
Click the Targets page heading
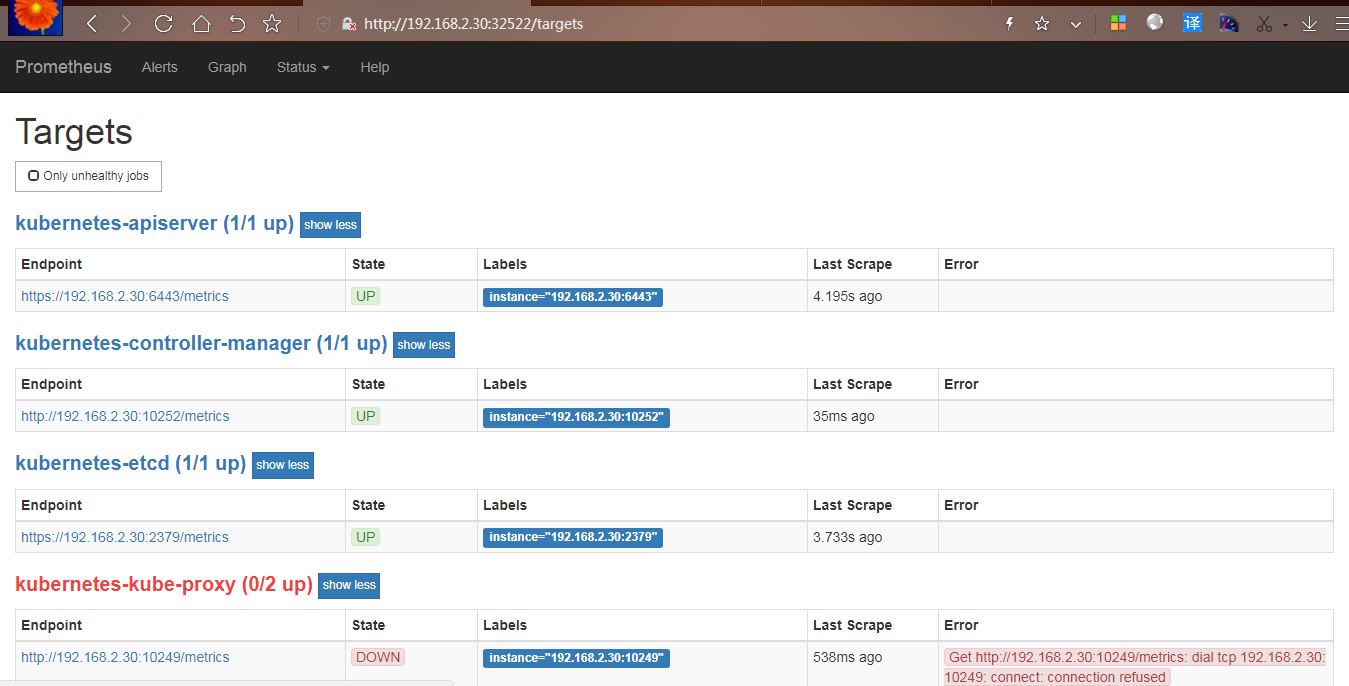pyautogui.click(x=74, y=132)
